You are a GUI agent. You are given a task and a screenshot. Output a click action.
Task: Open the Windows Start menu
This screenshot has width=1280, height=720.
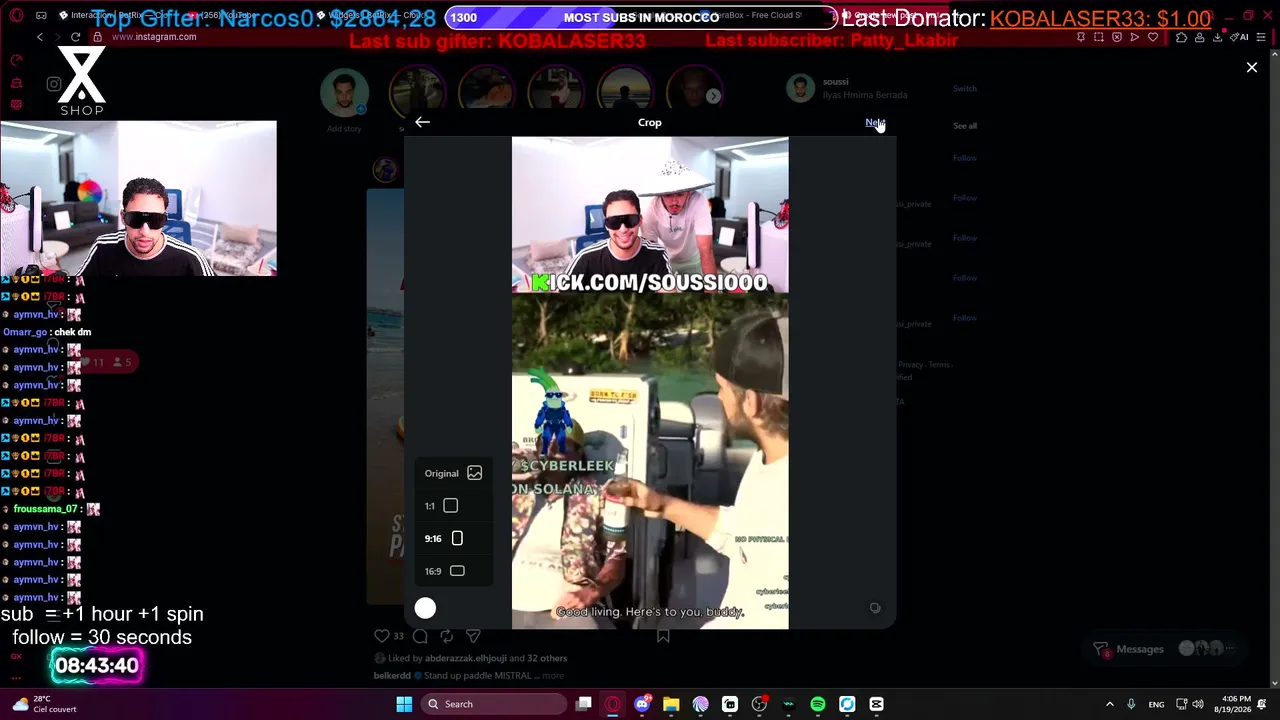[404, 704]
